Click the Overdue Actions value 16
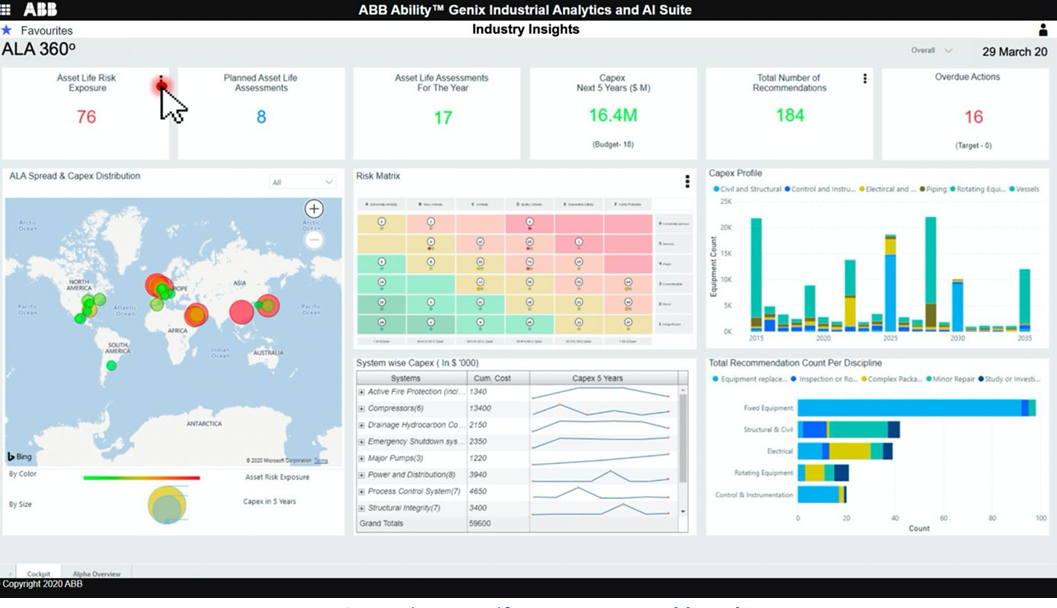 (x=973, y=117)
